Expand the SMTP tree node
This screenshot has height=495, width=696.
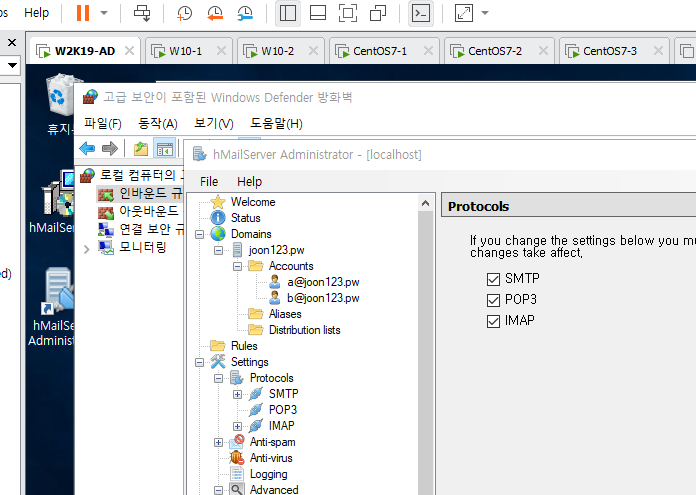[x=237, y=394]
